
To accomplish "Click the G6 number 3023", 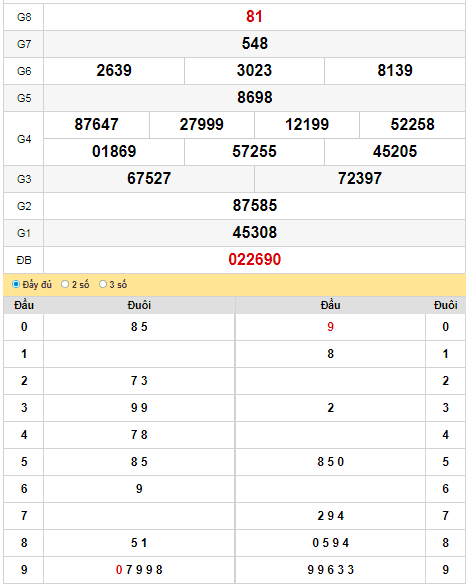I will pos(254,71).
